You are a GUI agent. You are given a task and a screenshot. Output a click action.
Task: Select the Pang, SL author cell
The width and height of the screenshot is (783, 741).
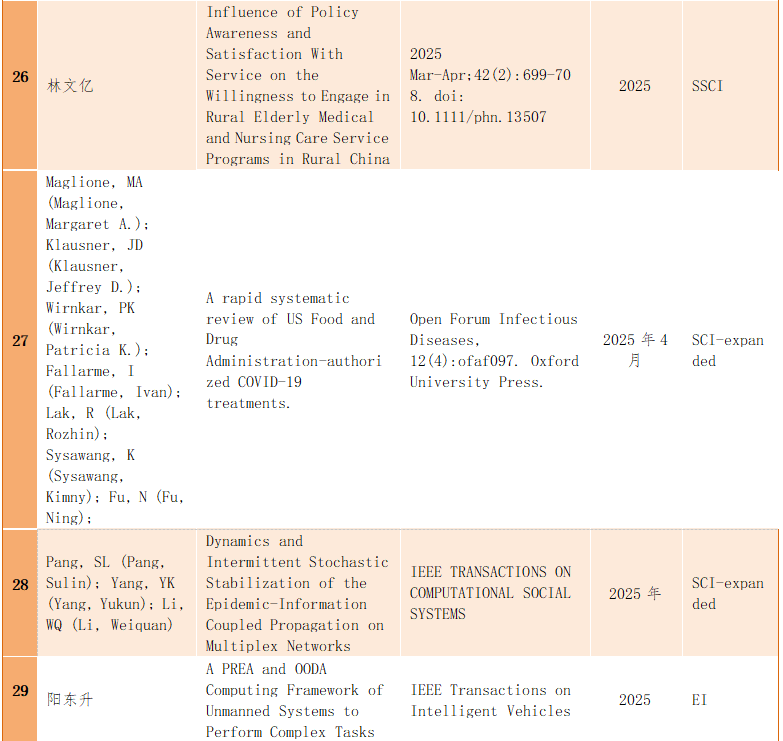pos(114,593)
